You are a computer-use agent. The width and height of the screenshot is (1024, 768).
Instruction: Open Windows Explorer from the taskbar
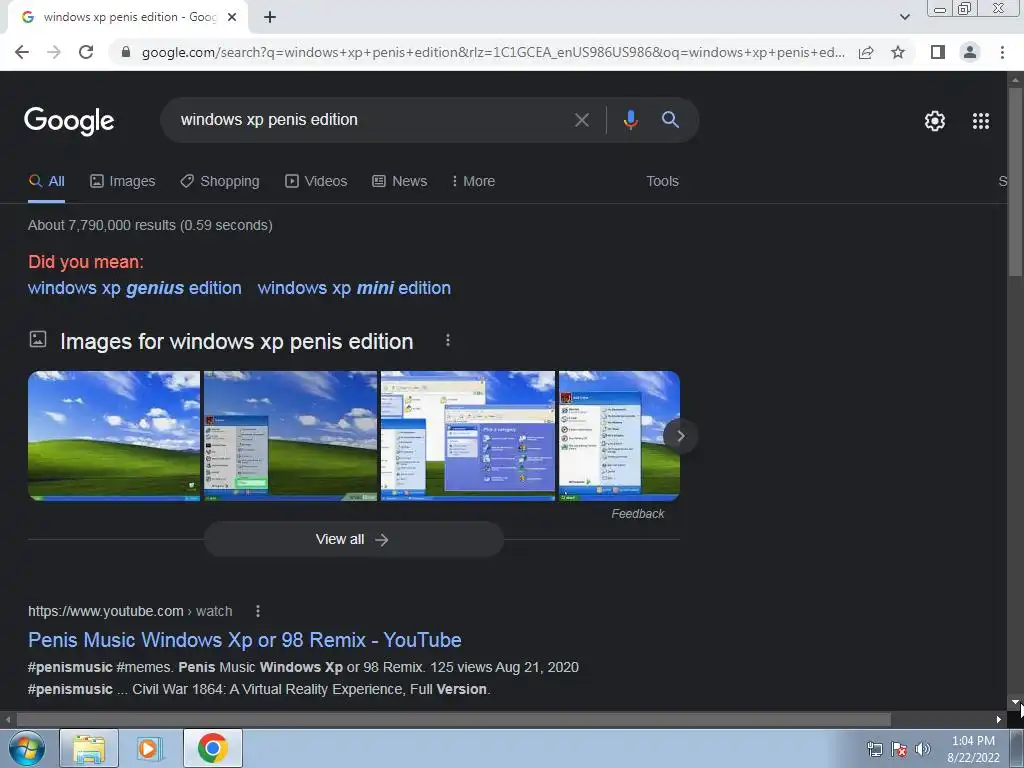click(x=89, y=748)
